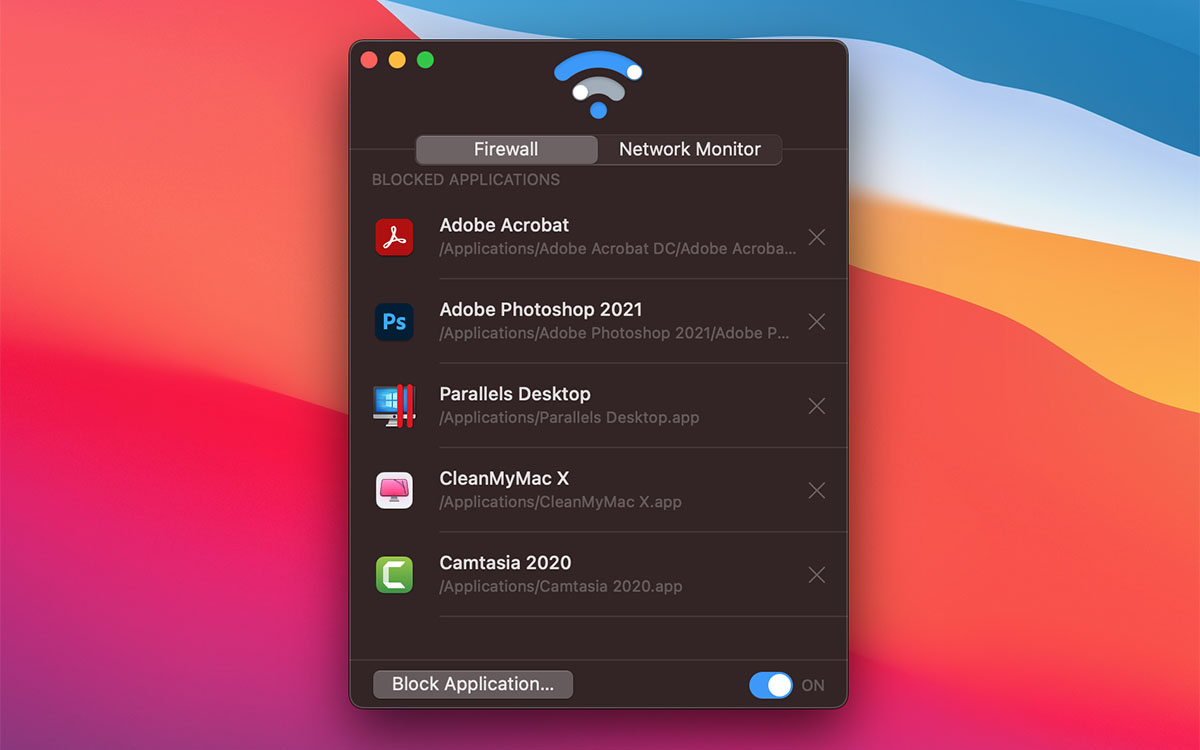Click the Wi-Fi logo icon at window top
Screen dimensions: 1200x750
(598, 85)
